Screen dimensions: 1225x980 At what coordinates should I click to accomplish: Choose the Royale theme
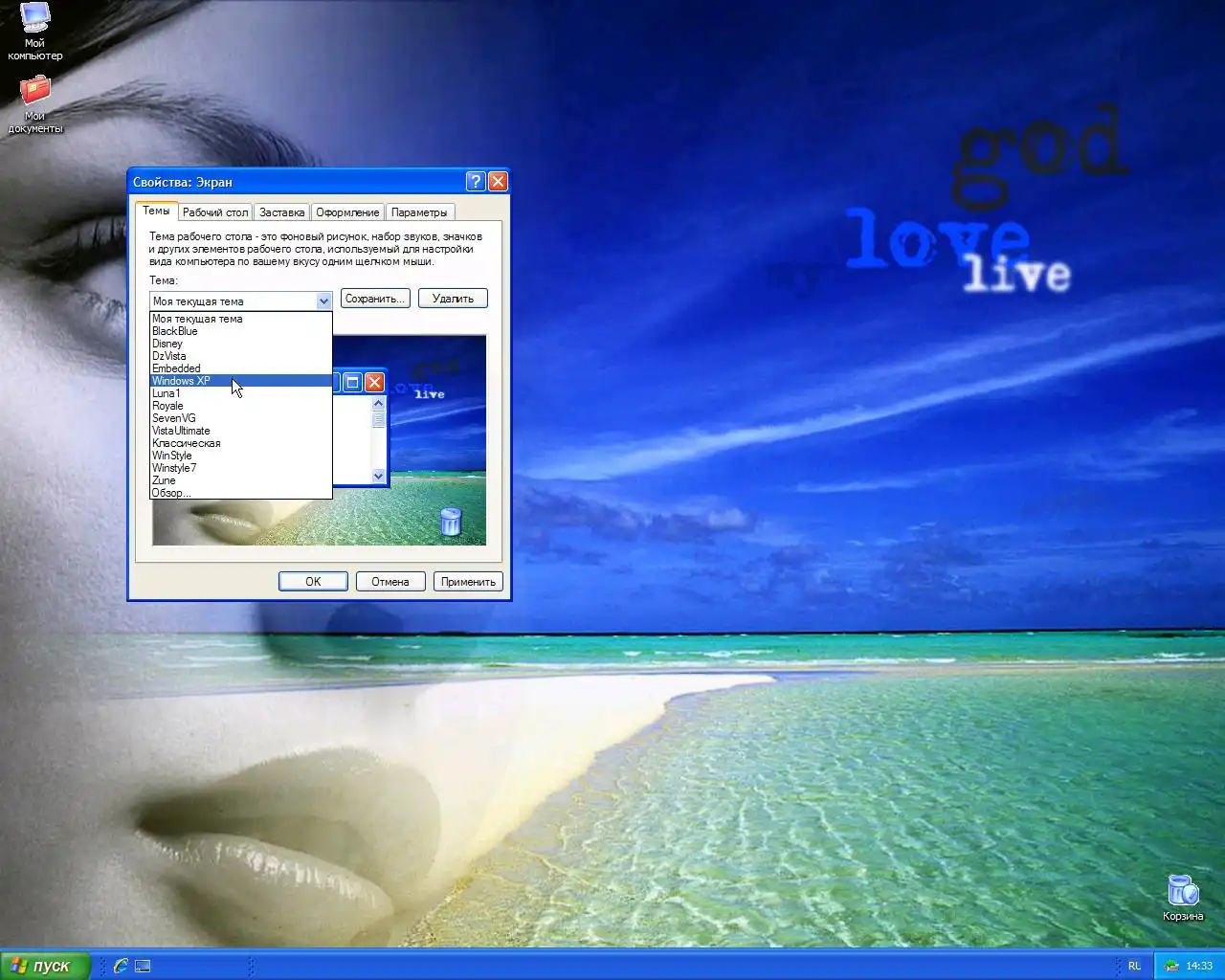[241, 406]
